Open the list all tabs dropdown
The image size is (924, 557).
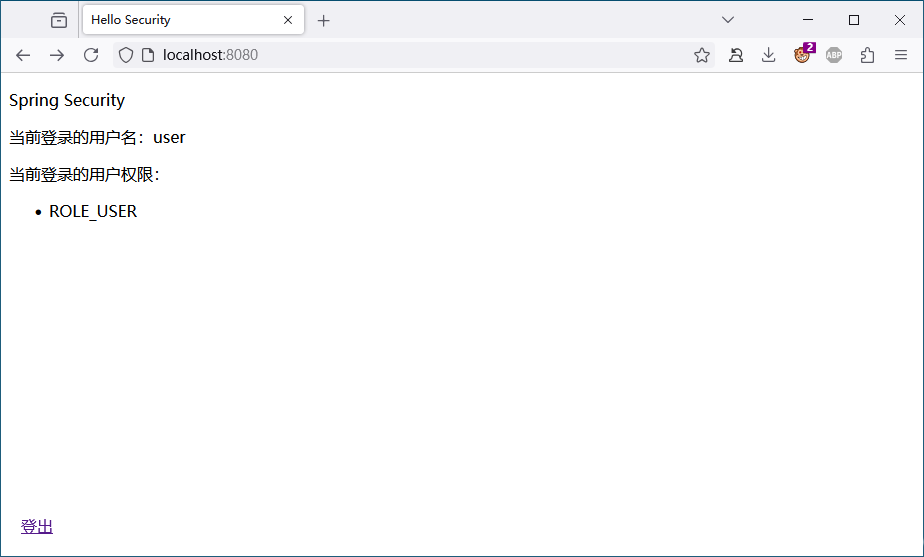pyautogui.click(x=728, y=20)
